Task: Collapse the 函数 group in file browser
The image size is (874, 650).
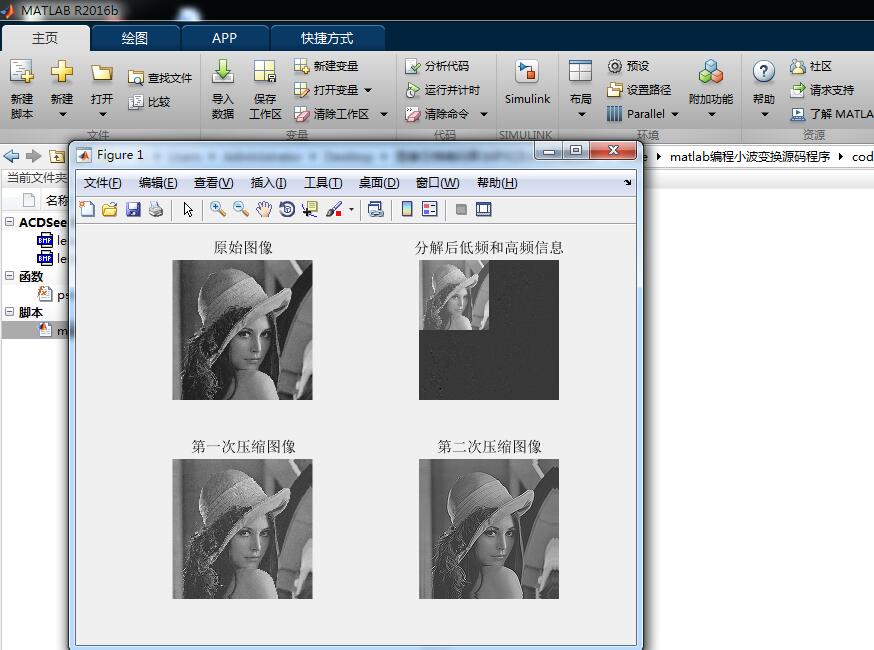Action: (9, 276)
